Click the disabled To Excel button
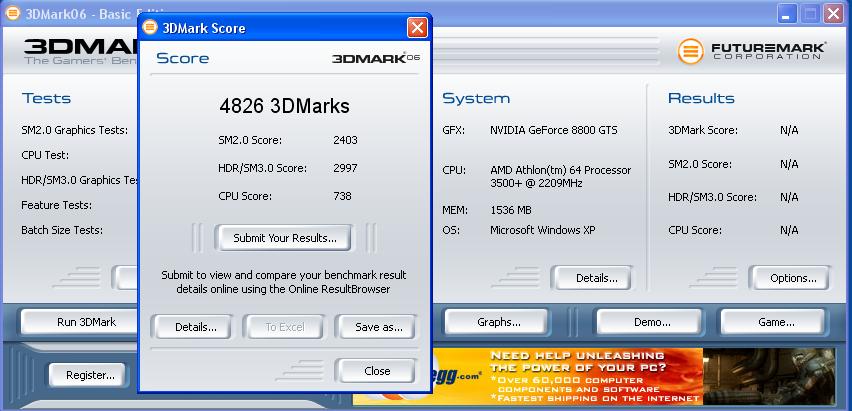 [284, 327]
